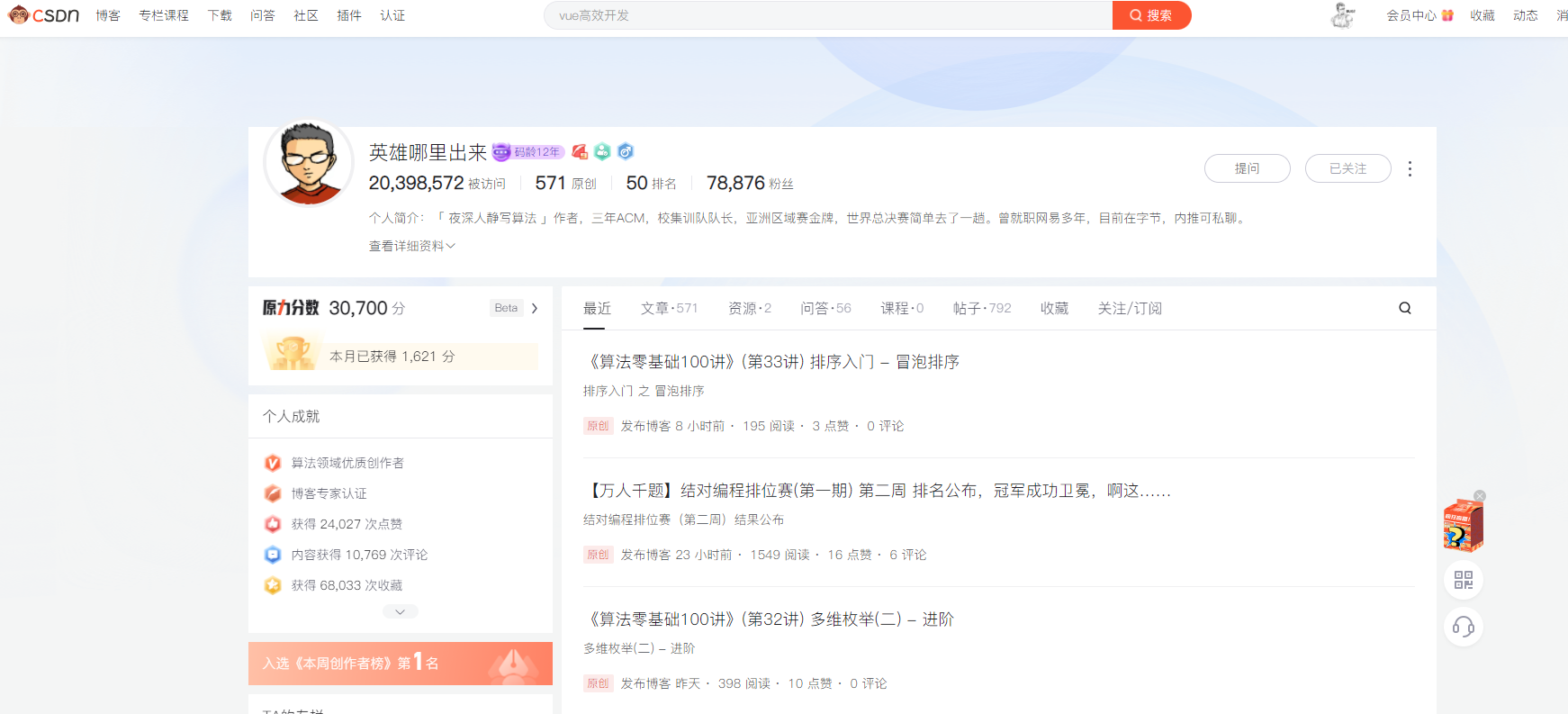The image size is (1568, 714).
Task: Open 下载 in top navigation
Action: (220, 15)
